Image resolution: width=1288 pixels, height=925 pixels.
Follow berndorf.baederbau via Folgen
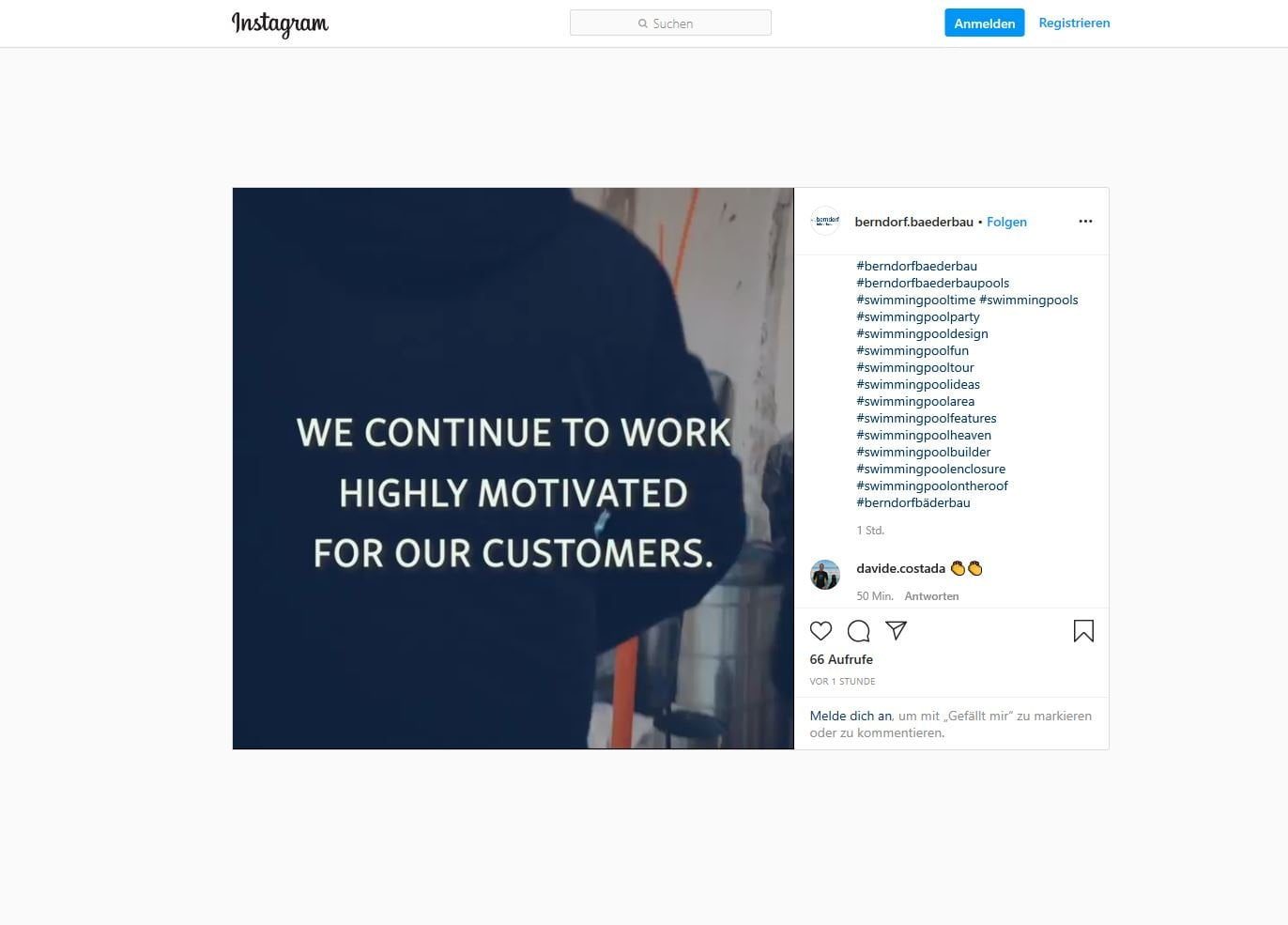click(x=1006, y=222)
